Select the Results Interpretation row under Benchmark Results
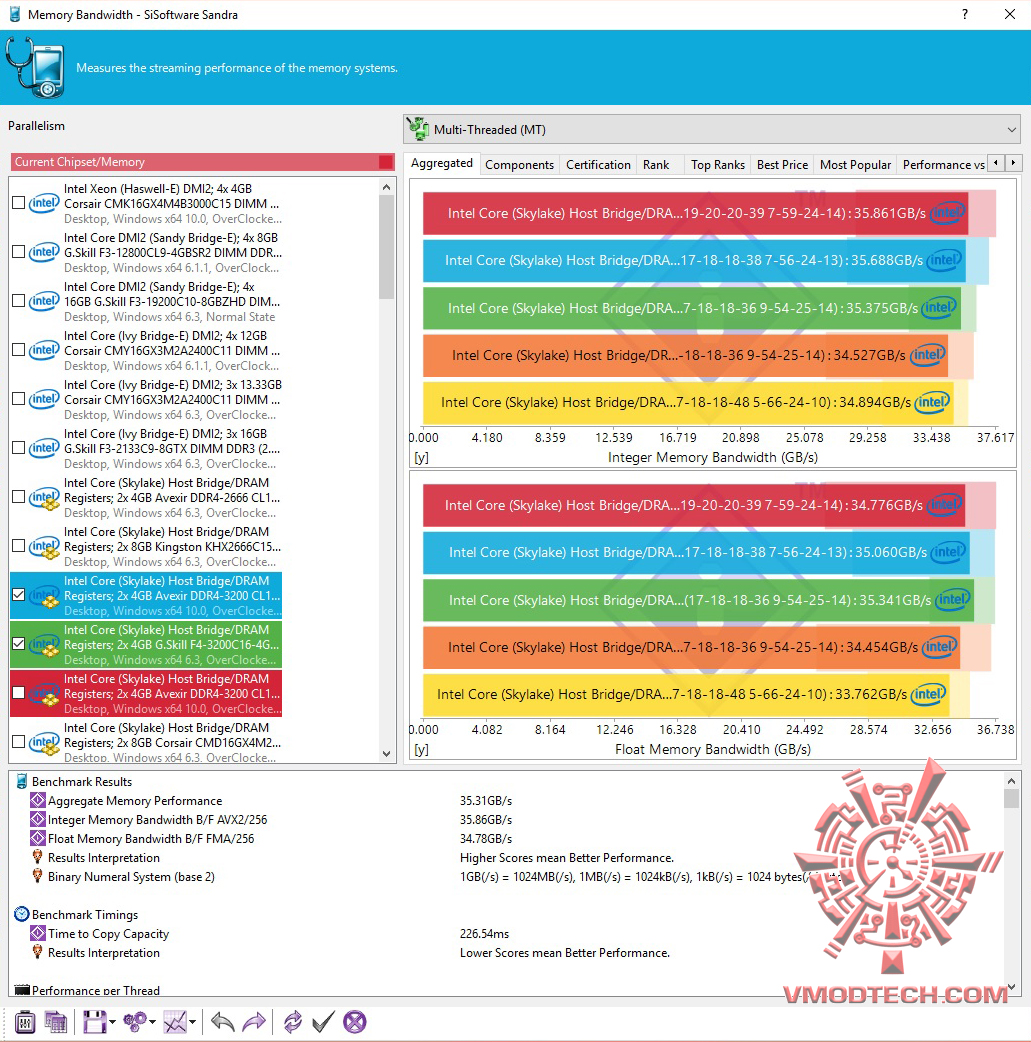The image size is (1031, 1042). point(104,857)
